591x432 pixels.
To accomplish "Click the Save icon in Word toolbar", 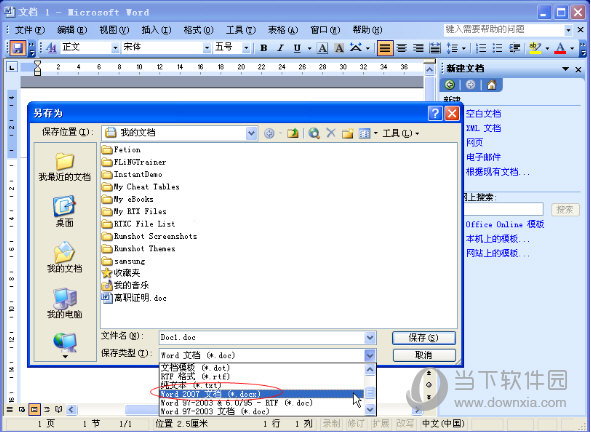I will (18, 48).
